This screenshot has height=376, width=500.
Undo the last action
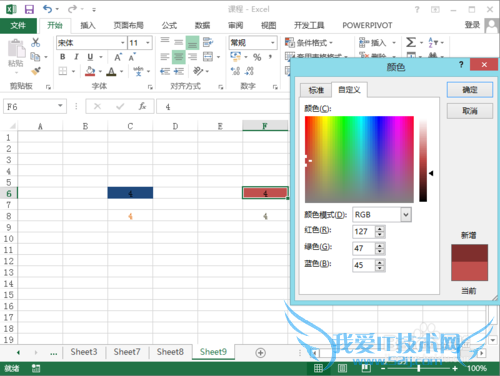[47, 9]
